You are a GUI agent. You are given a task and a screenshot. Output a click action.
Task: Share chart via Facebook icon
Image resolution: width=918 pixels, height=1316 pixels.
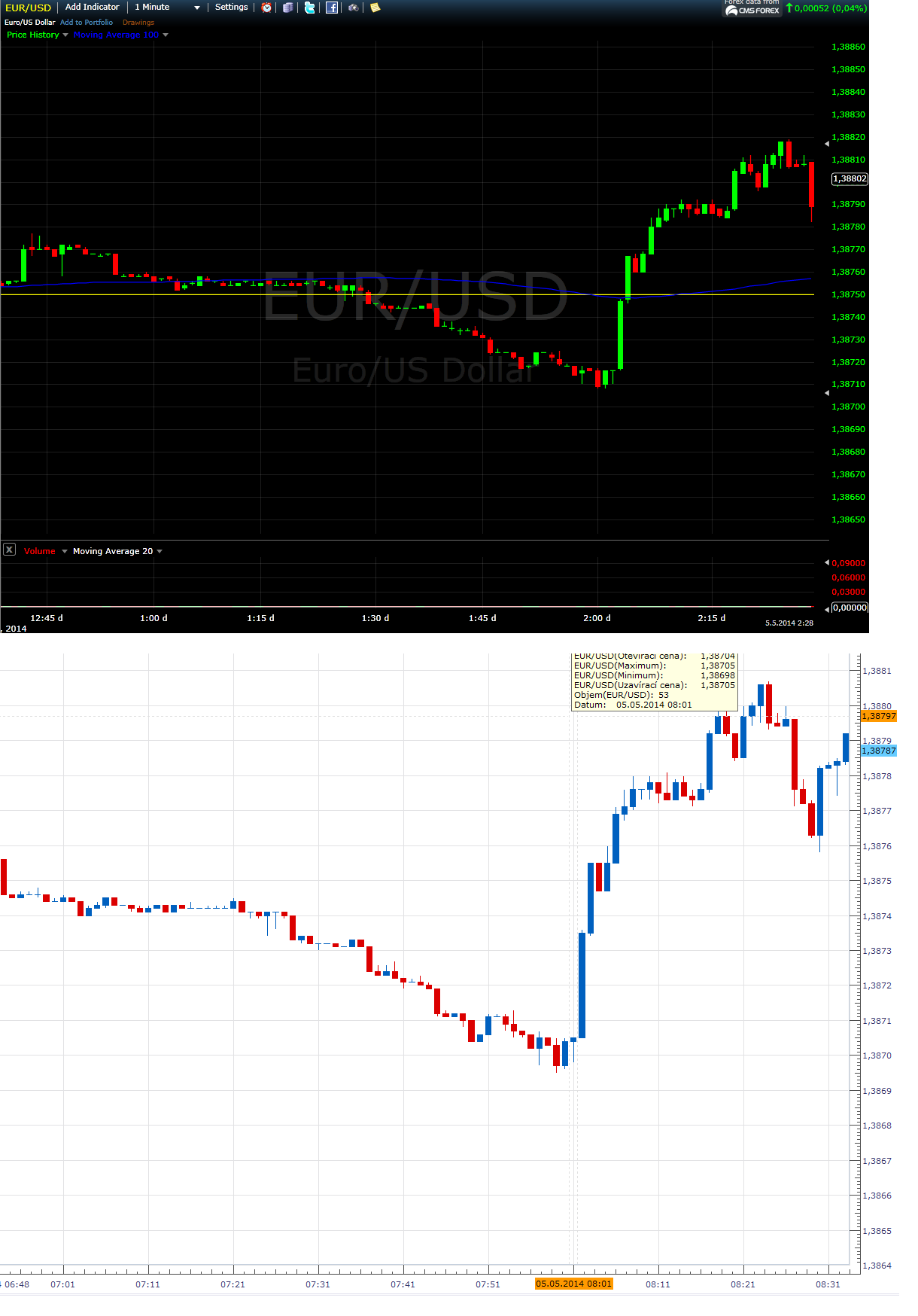(x=332, y=8)
